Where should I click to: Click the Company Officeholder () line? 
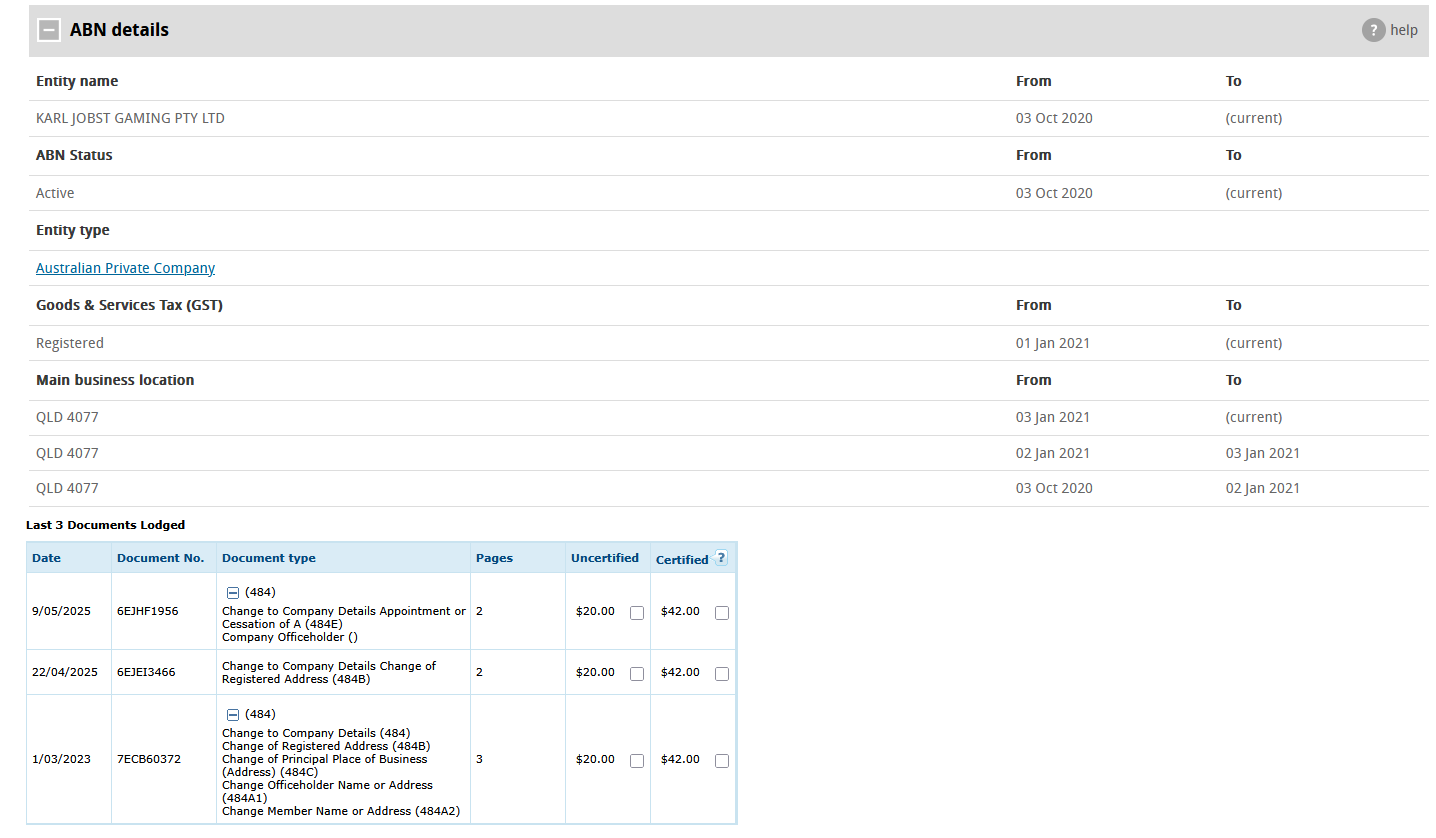(290, 637)
